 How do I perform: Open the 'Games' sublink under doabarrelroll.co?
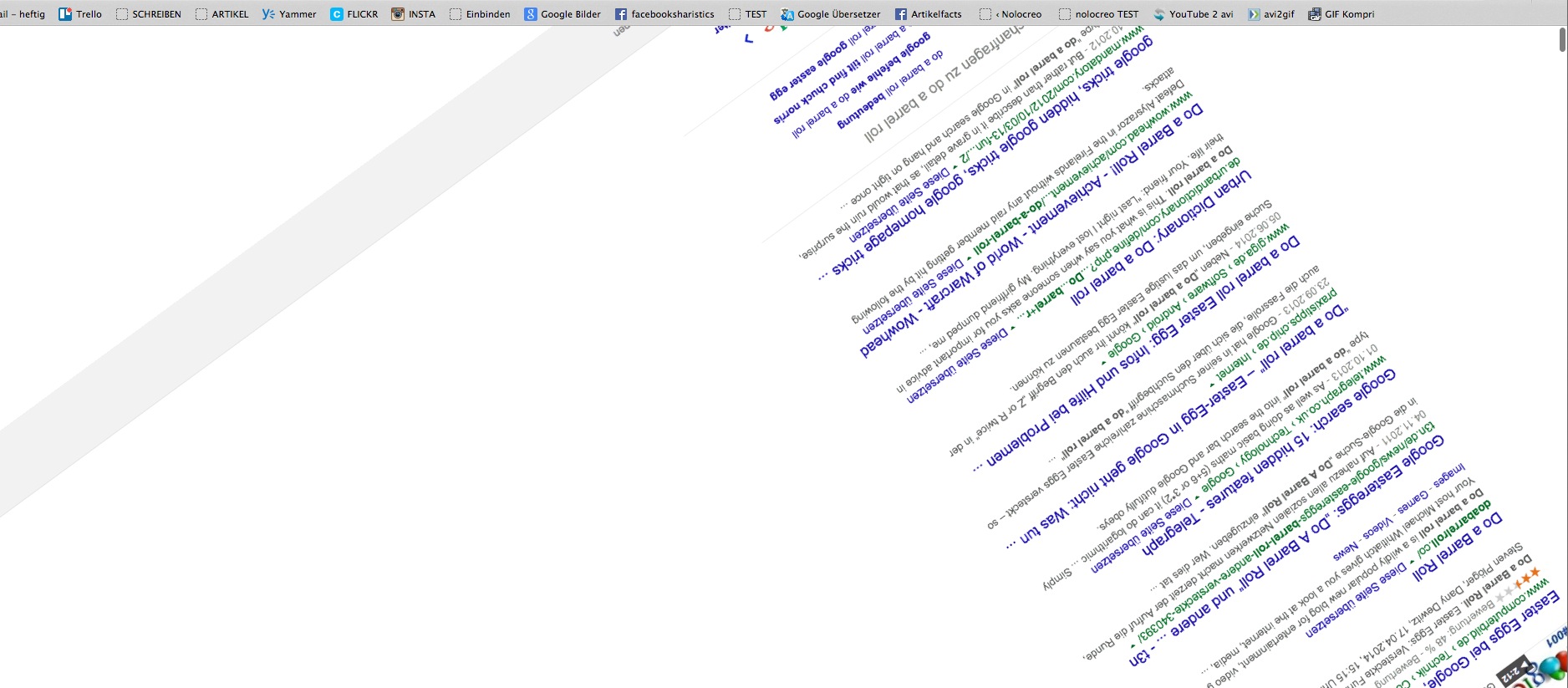[x=1412, y=504]
